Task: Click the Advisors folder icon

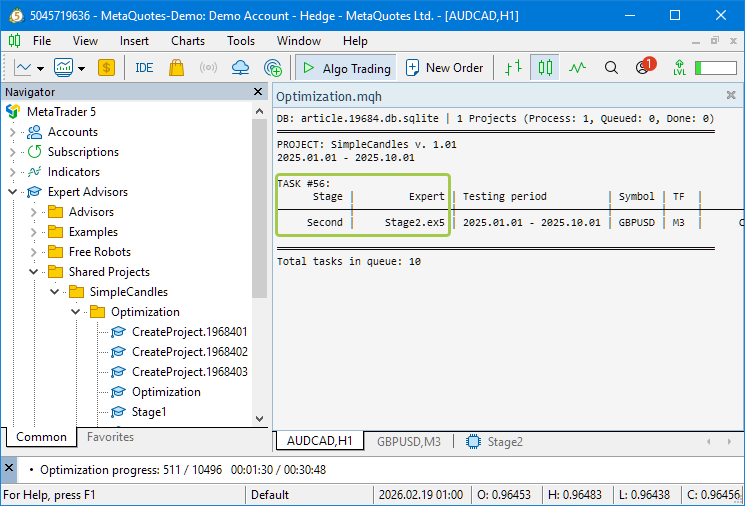Action: [56, 211]
